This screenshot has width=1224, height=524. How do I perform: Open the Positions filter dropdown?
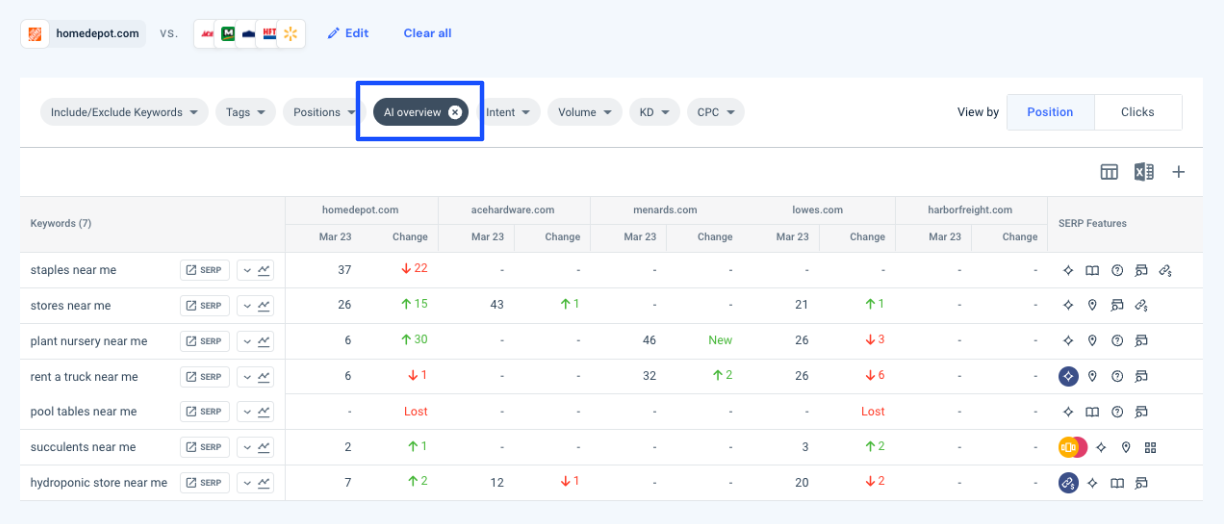[324, 112]
